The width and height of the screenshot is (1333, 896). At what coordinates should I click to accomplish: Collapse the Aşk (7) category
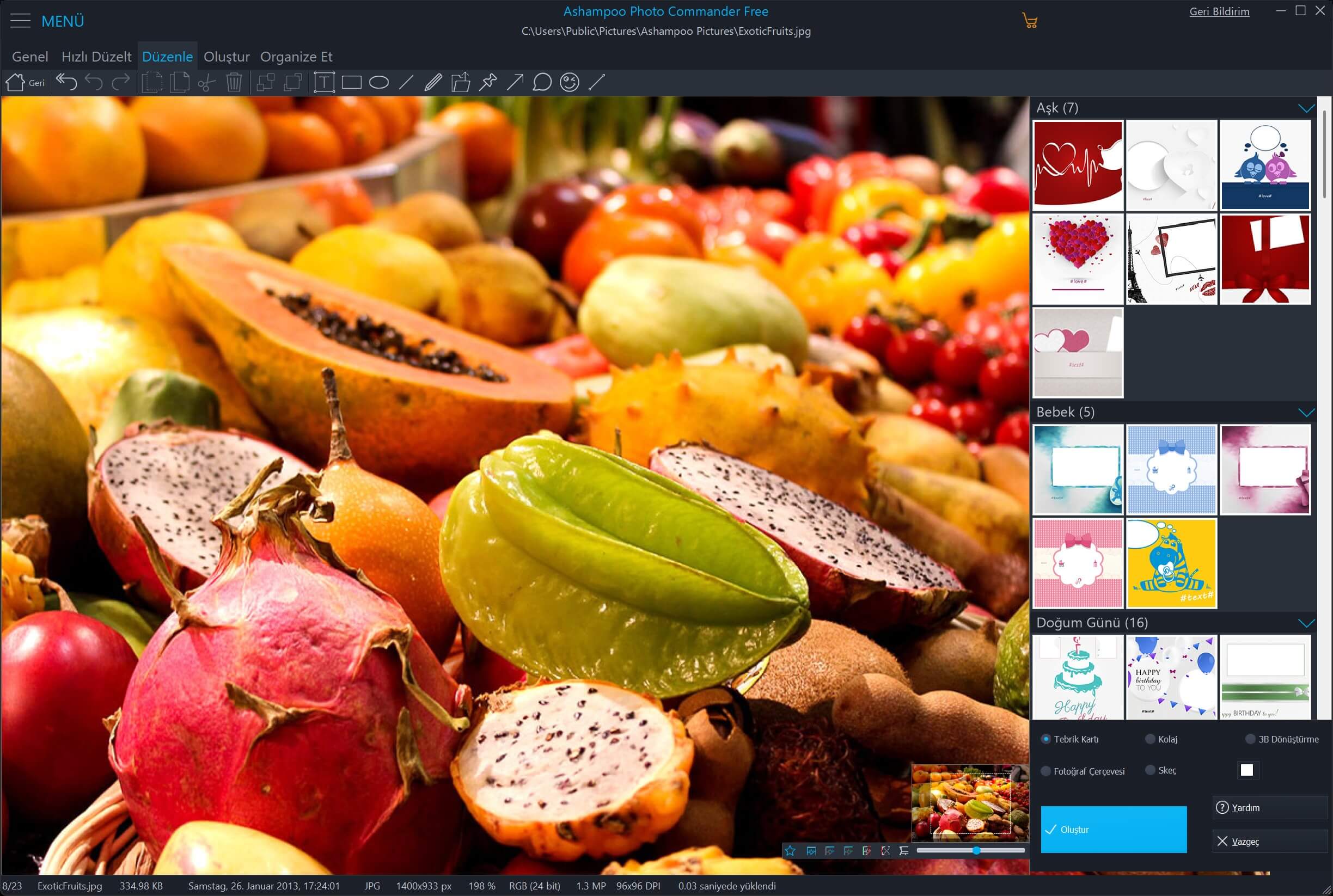(x=1306, y=108)
